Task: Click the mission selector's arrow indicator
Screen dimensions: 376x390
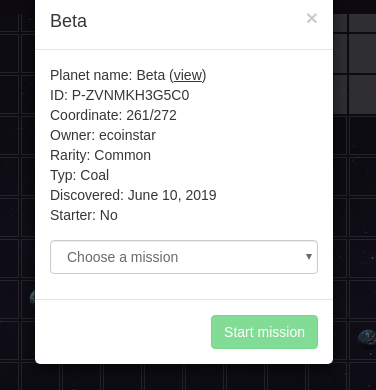Action: (x=309, y=257)
